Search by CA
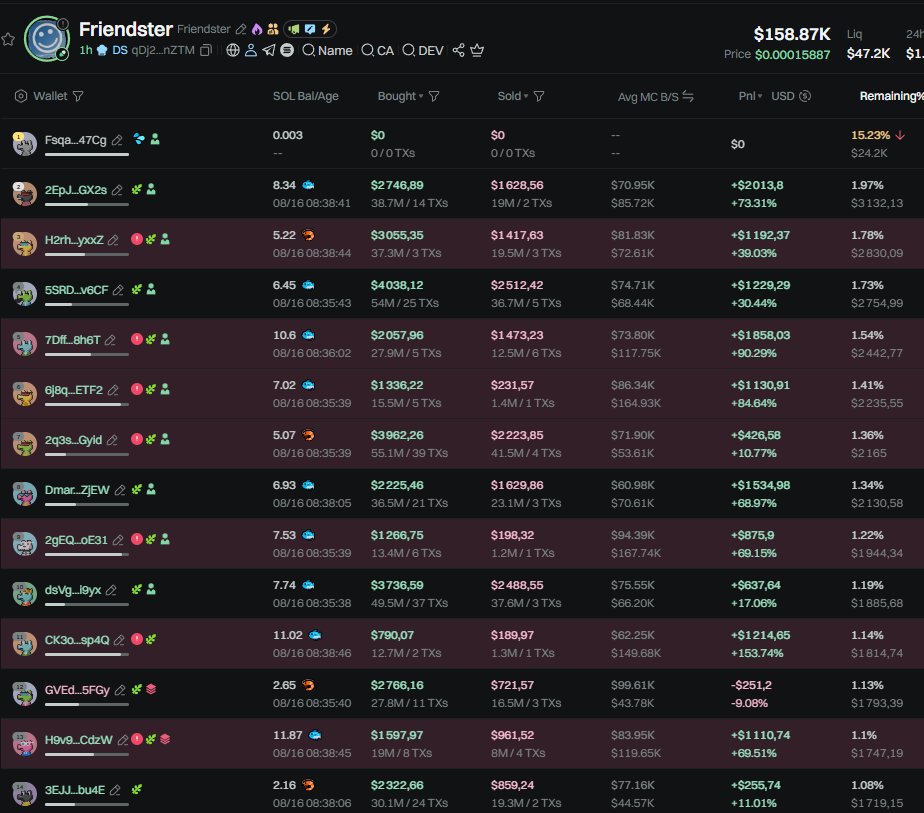 [378, 51]
